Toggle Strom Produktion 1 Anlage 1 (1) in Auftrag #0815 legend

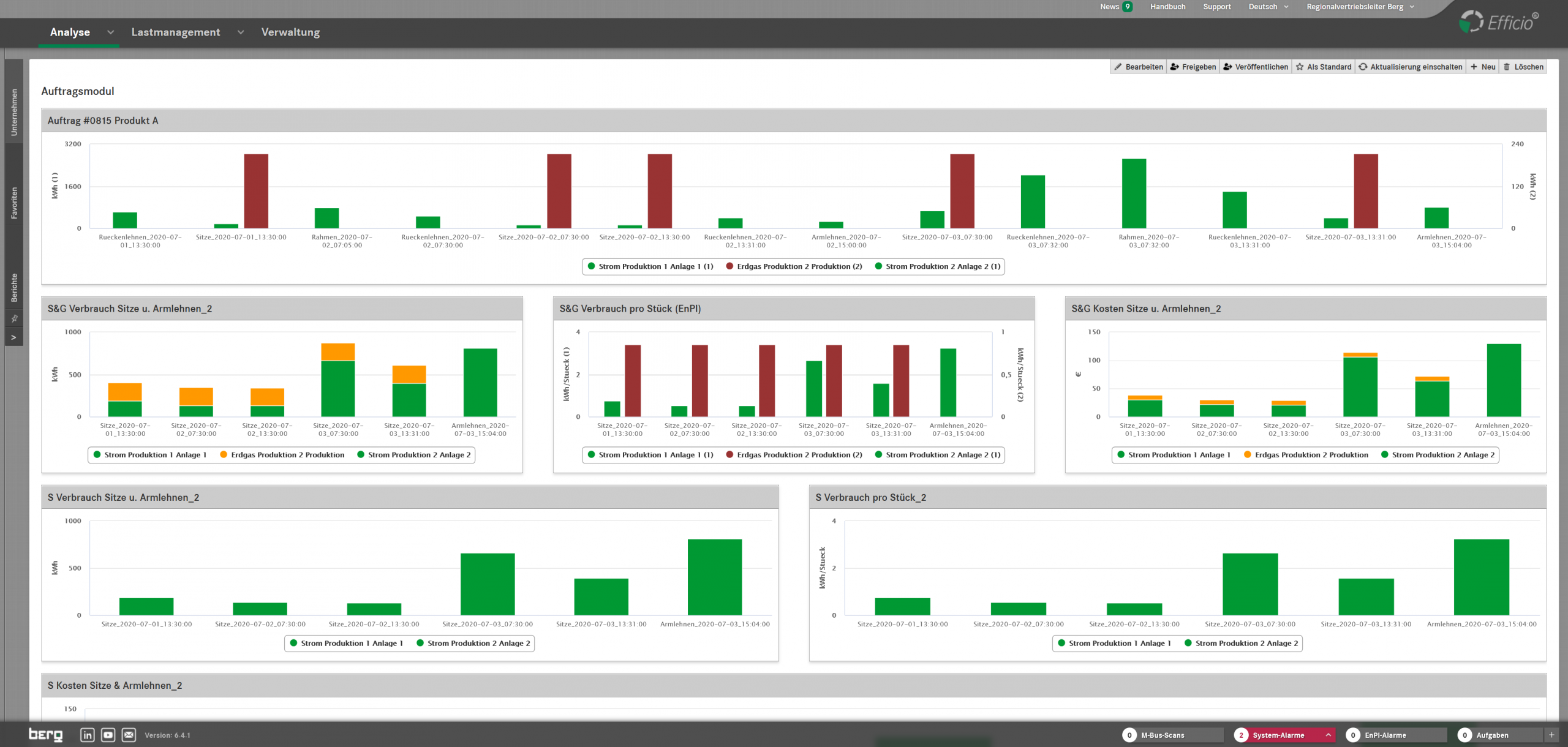pyautogui.click(x=650, y=266)
